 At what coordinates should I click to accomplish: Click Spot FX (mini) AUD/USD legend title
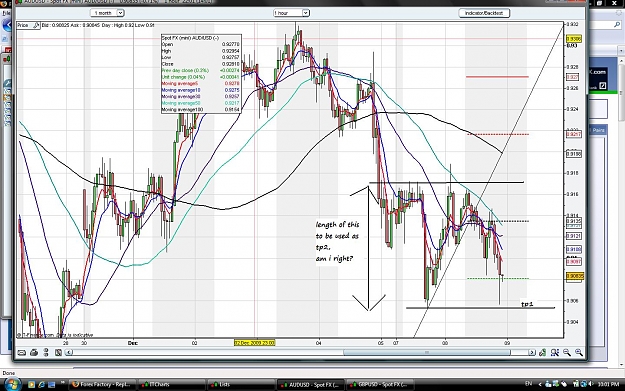click(190, 38)
